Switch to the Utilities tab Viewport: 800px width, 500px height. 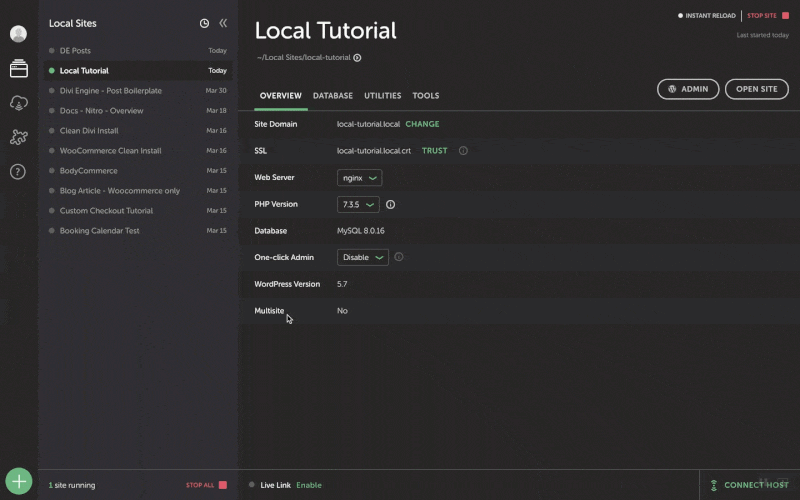click(383, 95)
